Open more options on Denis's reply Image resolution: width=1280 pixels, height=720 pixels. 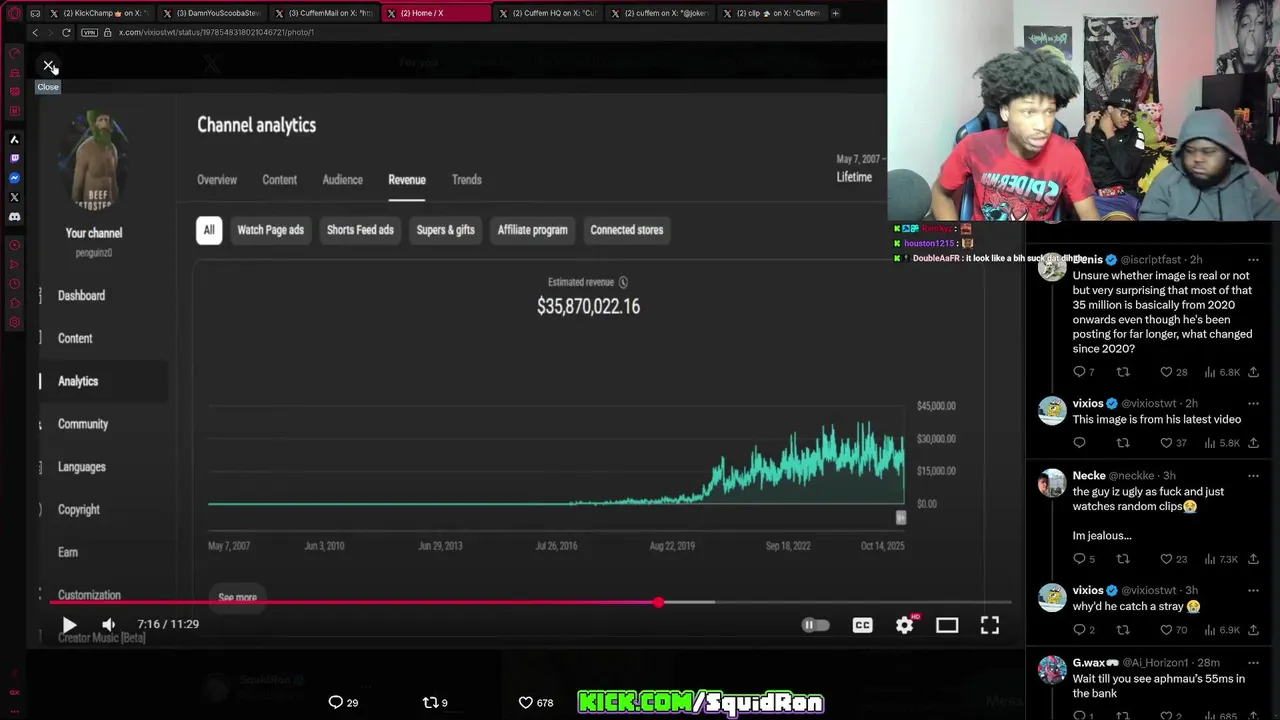1253,260
